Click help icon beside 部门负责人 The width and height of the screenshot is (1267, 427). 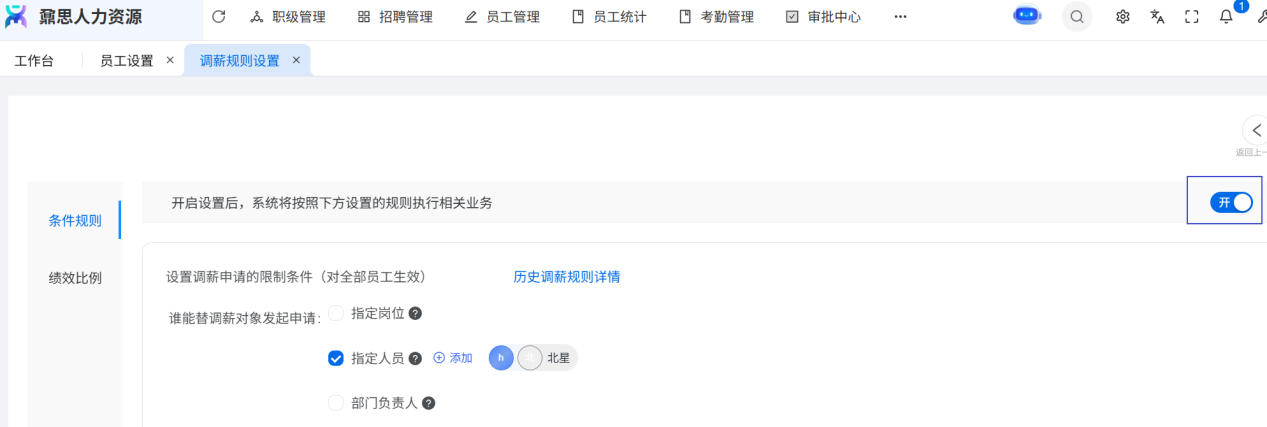click(428, 403)
